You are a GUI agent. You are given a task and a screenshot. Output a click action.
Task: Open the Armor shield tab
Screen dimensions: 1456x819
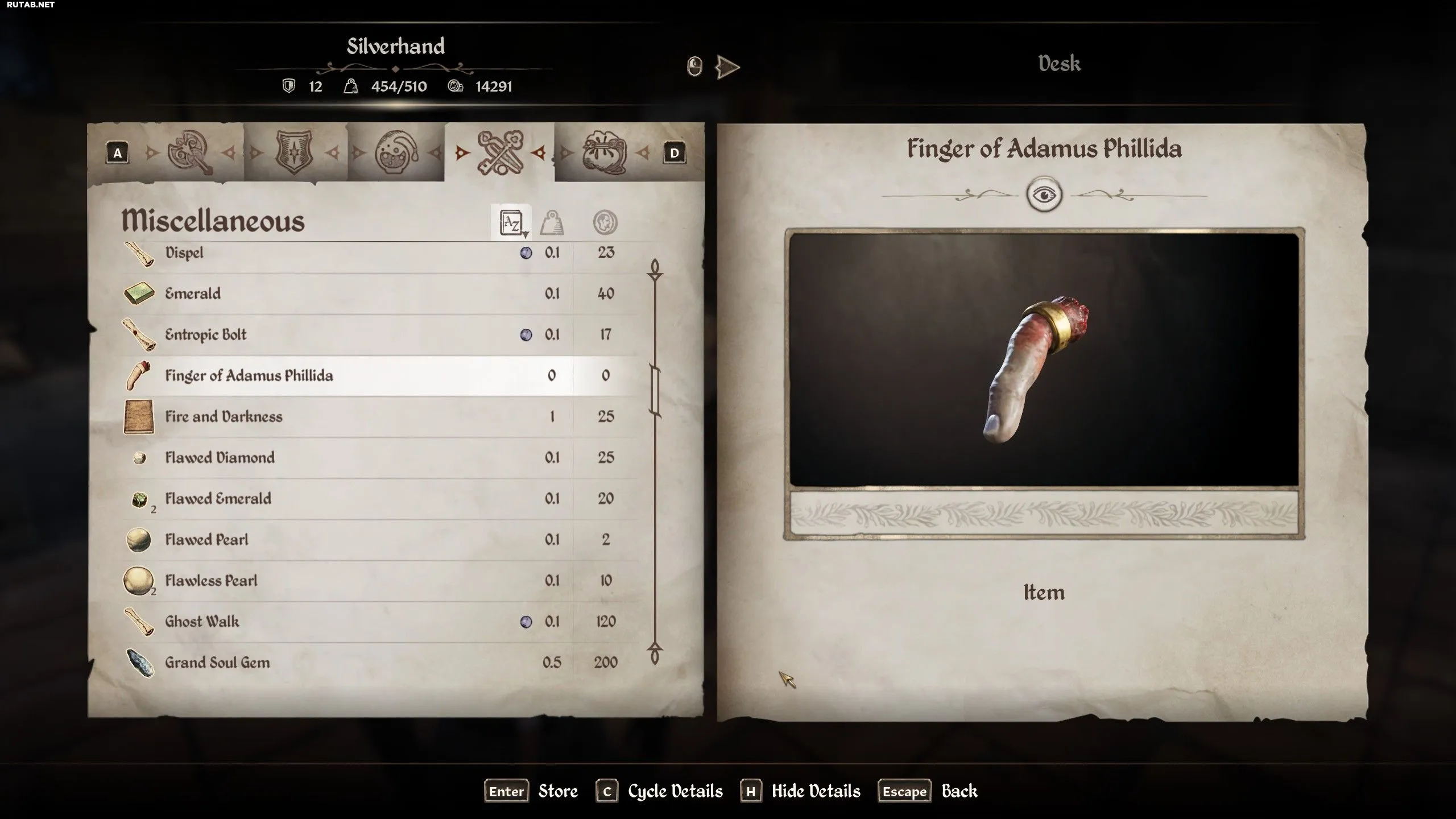coord(294,152)
